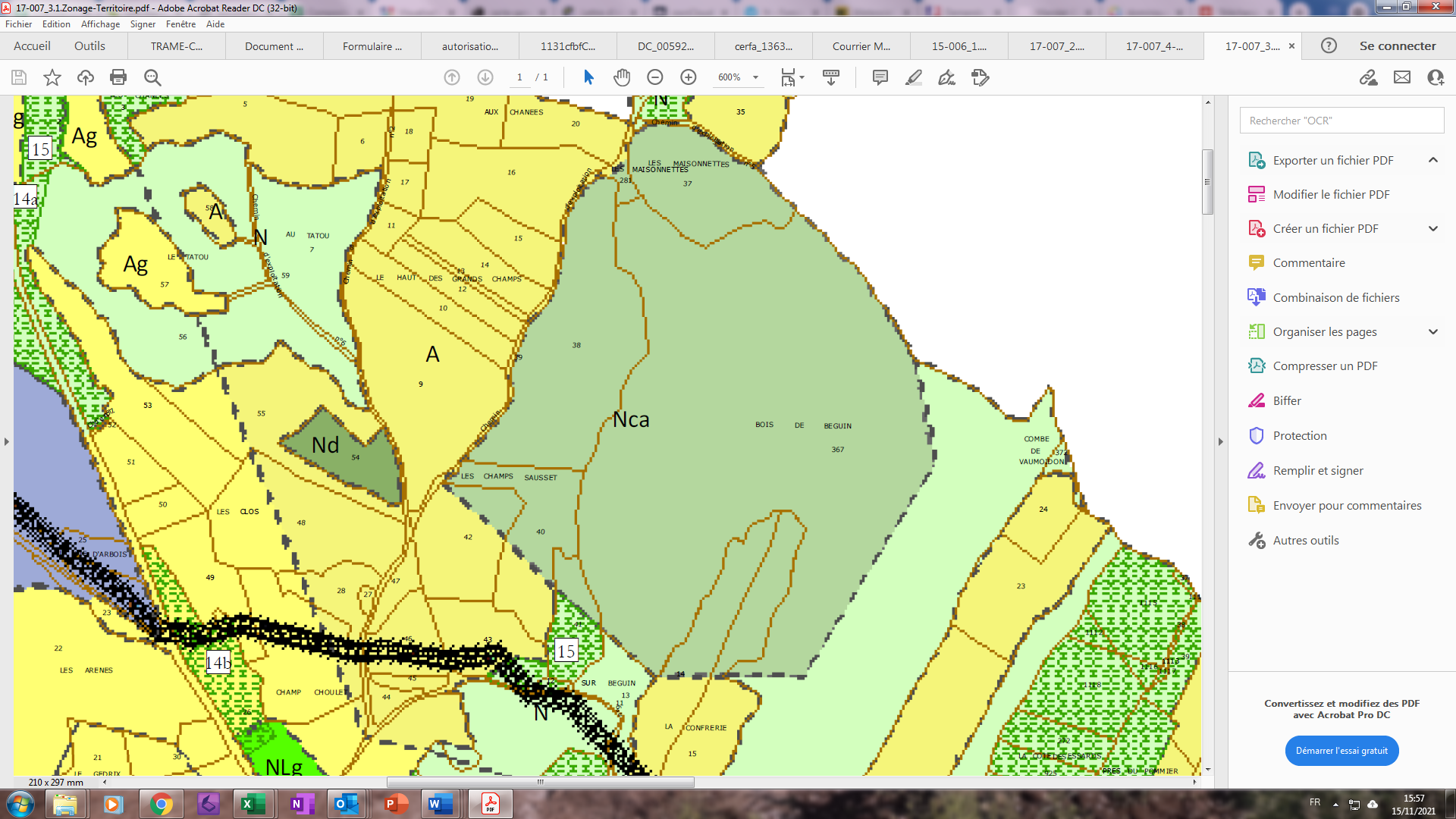1456x819 pixels.
Task: Switch to the Accueil tab
Action: [x=32, y=46]
